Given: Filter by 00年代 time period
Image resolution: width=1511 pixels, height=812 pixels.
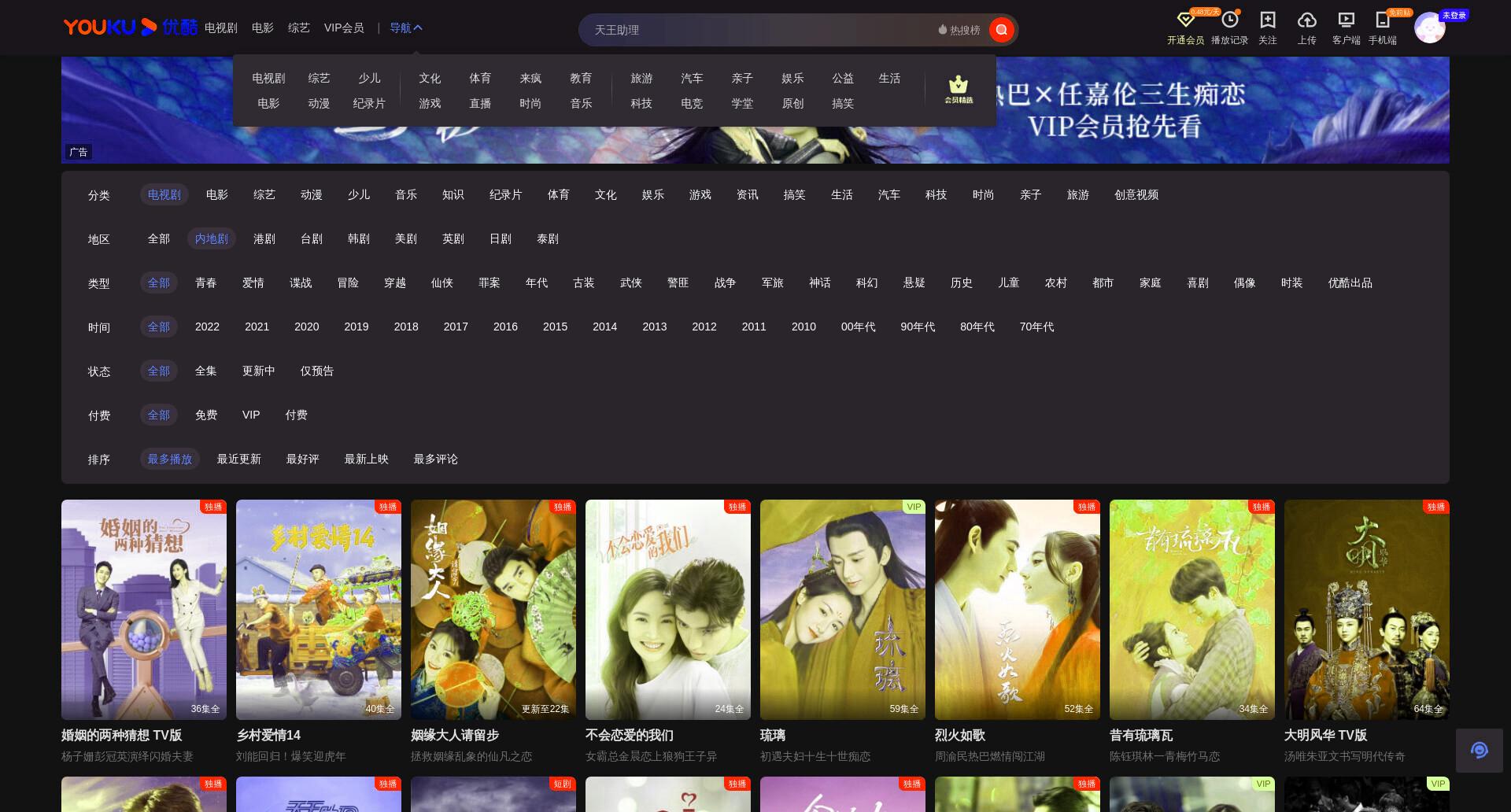Looking at the screenshot, I should pos(858,327).
